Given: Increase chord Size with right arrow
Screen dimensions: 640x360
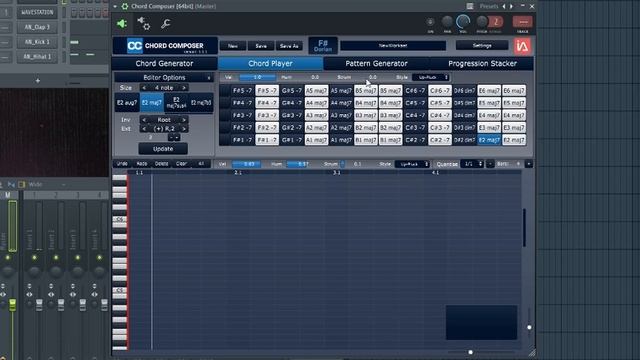Looking at the screenshot, I should 184,88.
